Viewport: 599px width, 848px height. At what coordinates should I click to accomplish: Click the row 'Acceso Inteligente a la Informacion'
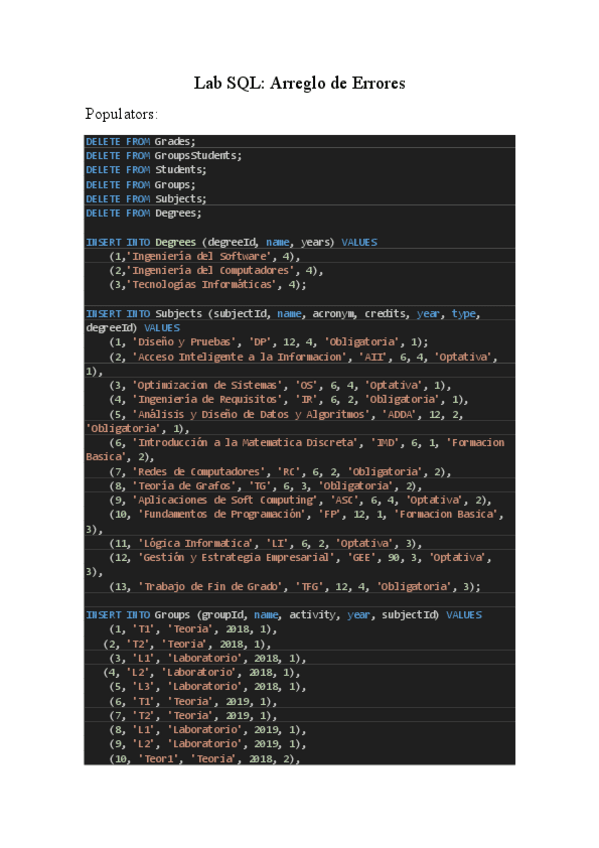pyautogui.click(x=303, y=357)
